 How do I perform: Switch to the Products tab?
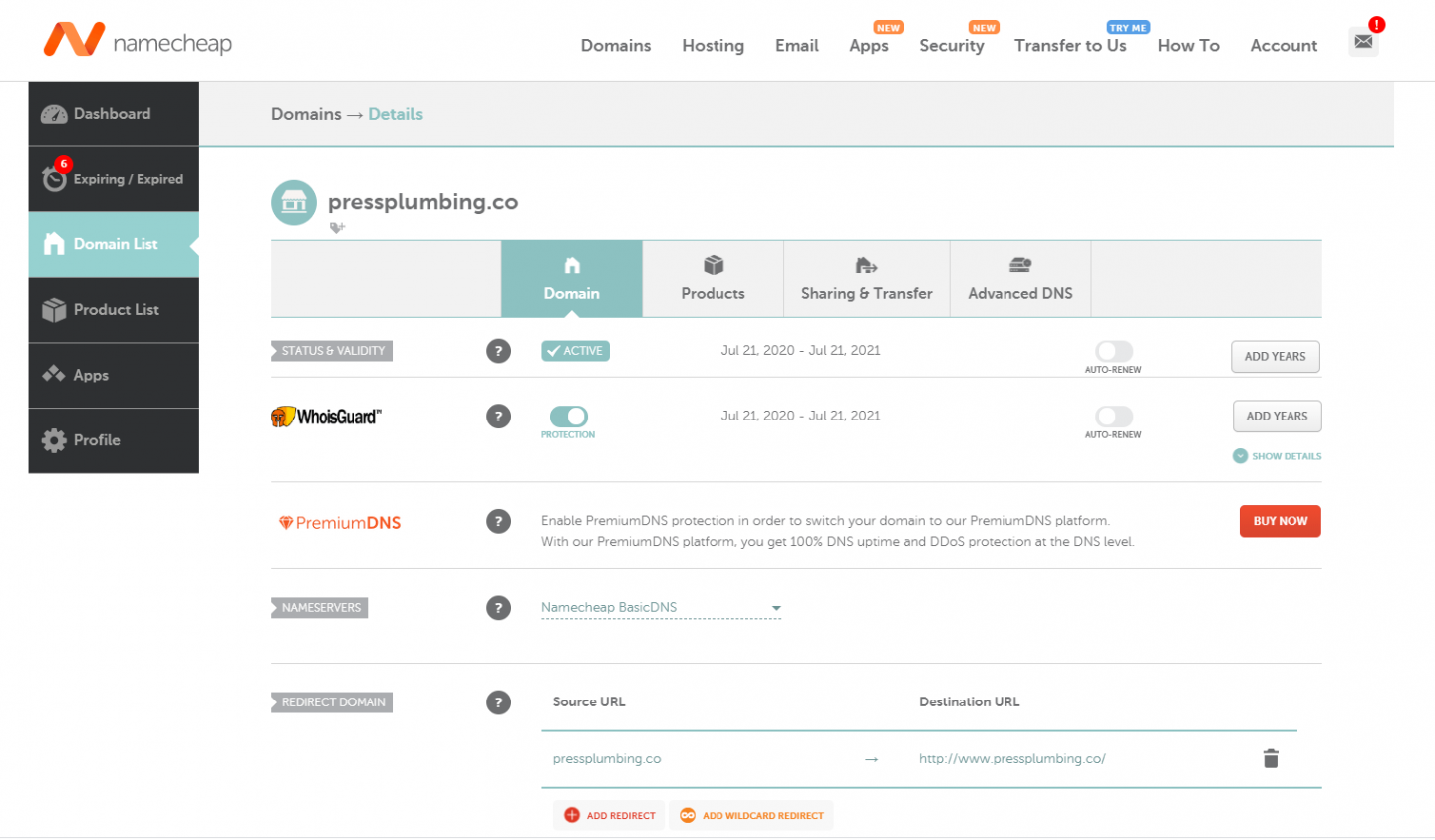coord(714,279)
